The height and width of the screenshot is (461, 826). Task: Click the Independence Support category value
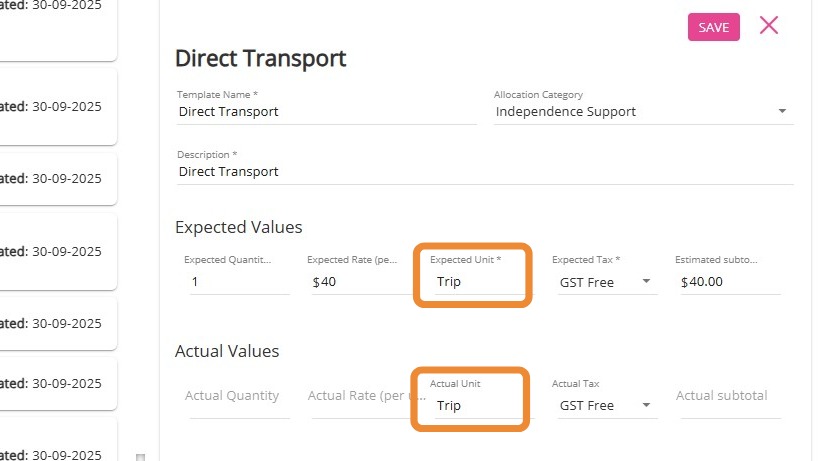566,112
